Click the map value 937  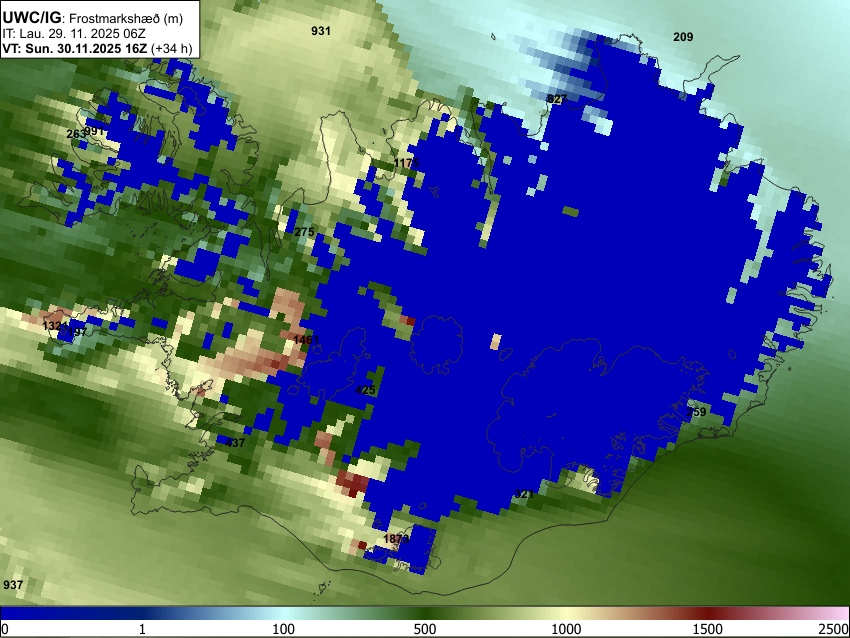click(x=13, y=585)
